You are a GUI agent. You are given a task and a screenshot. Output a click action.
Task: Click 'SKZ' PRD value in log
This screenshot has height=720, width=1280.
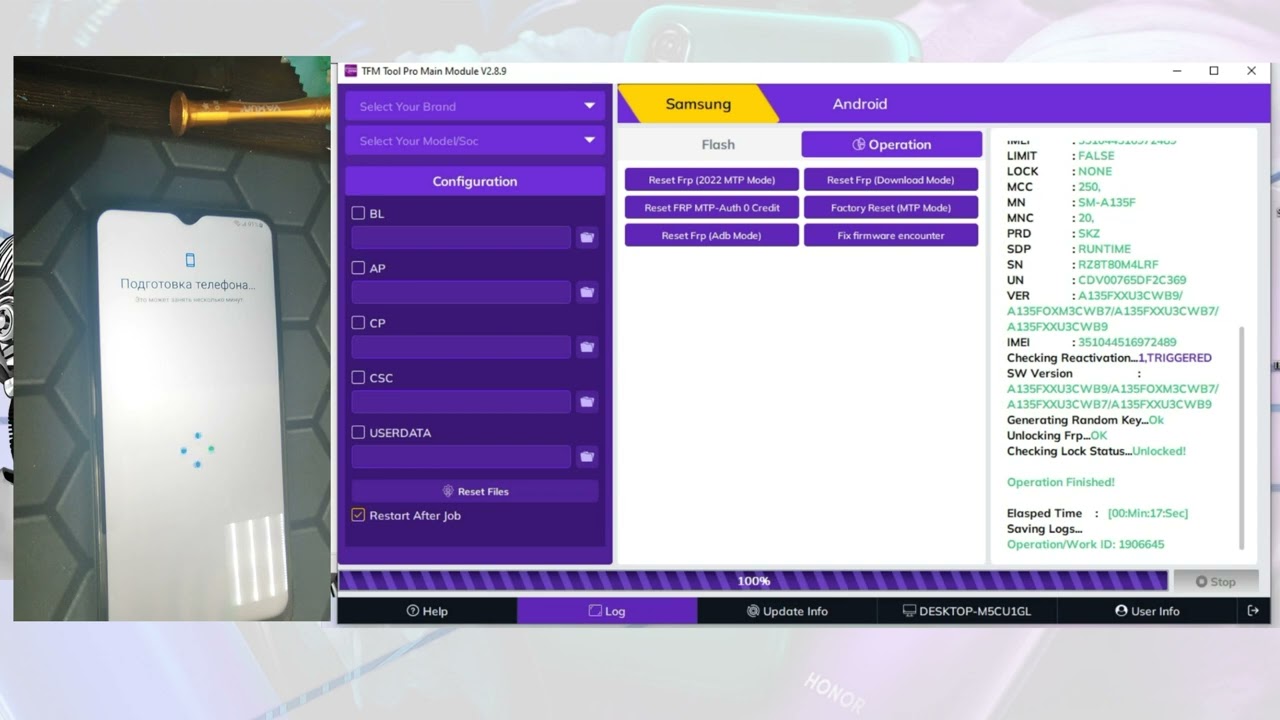(x=1089, y=233)
